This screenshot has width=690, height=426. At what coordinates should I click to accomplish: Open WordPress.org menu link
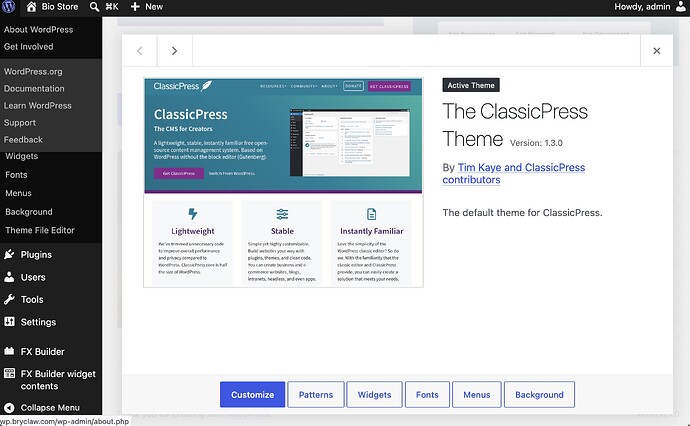(33, 71)
